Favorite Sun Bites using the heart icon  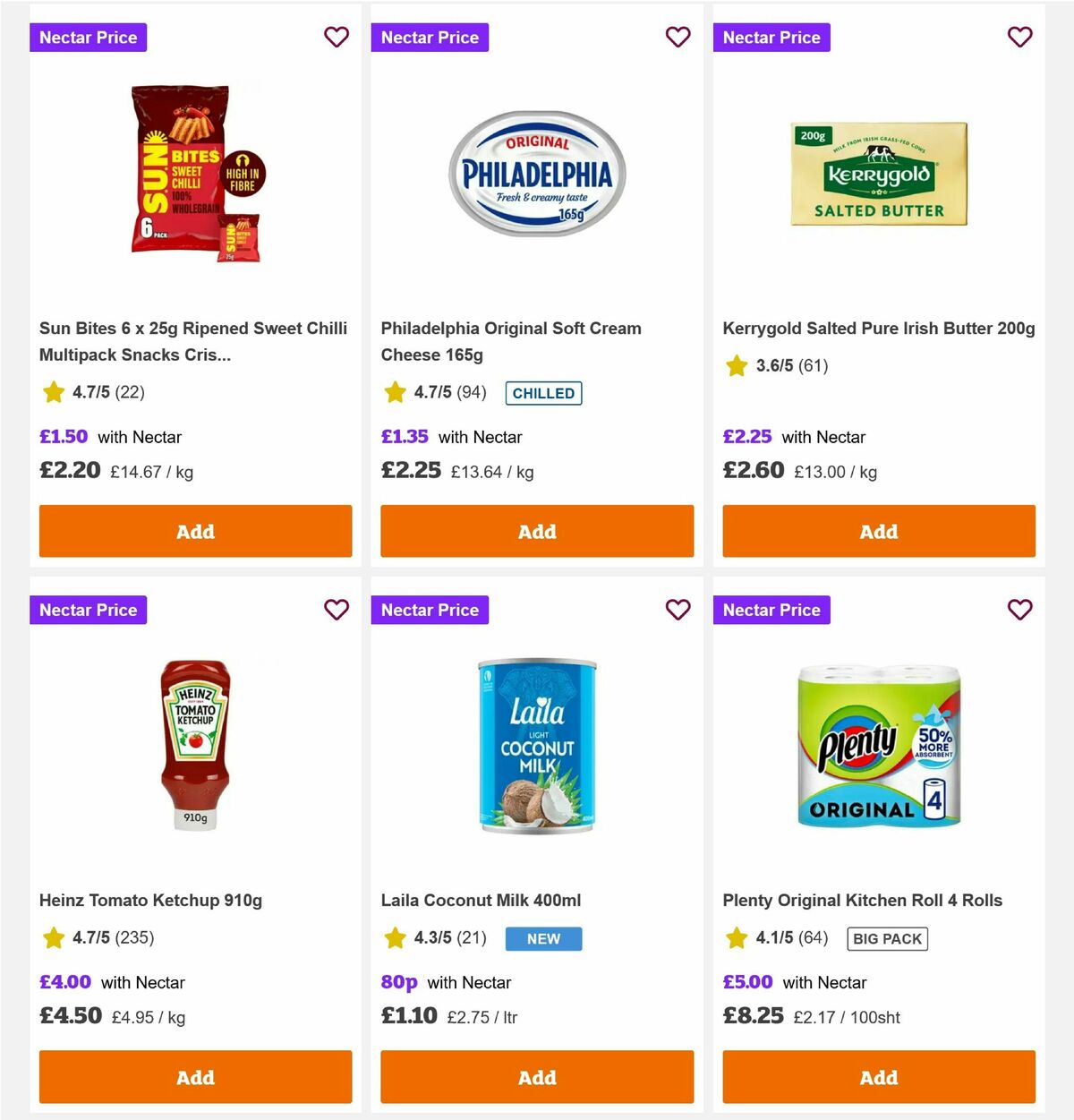pyautogui.click(x=337, y=37)
